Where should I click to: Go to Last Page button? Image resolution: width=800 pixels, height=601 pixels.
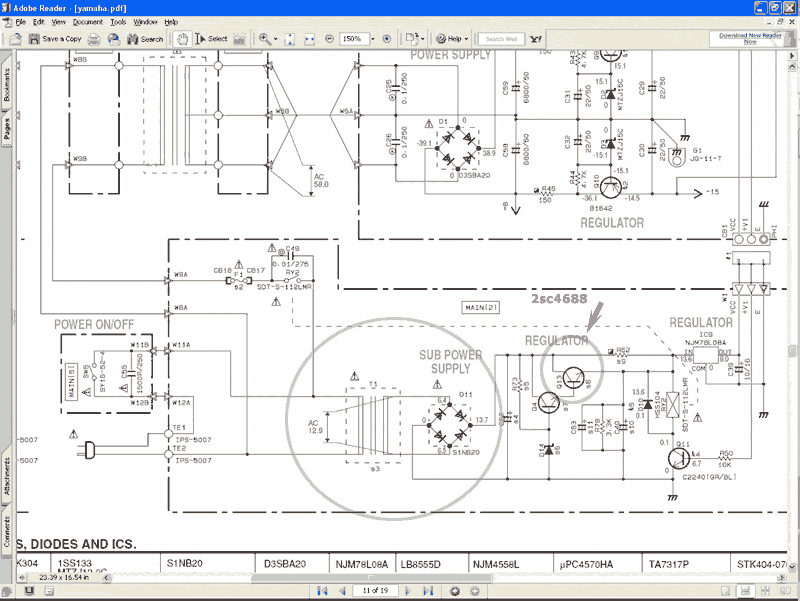428,591
